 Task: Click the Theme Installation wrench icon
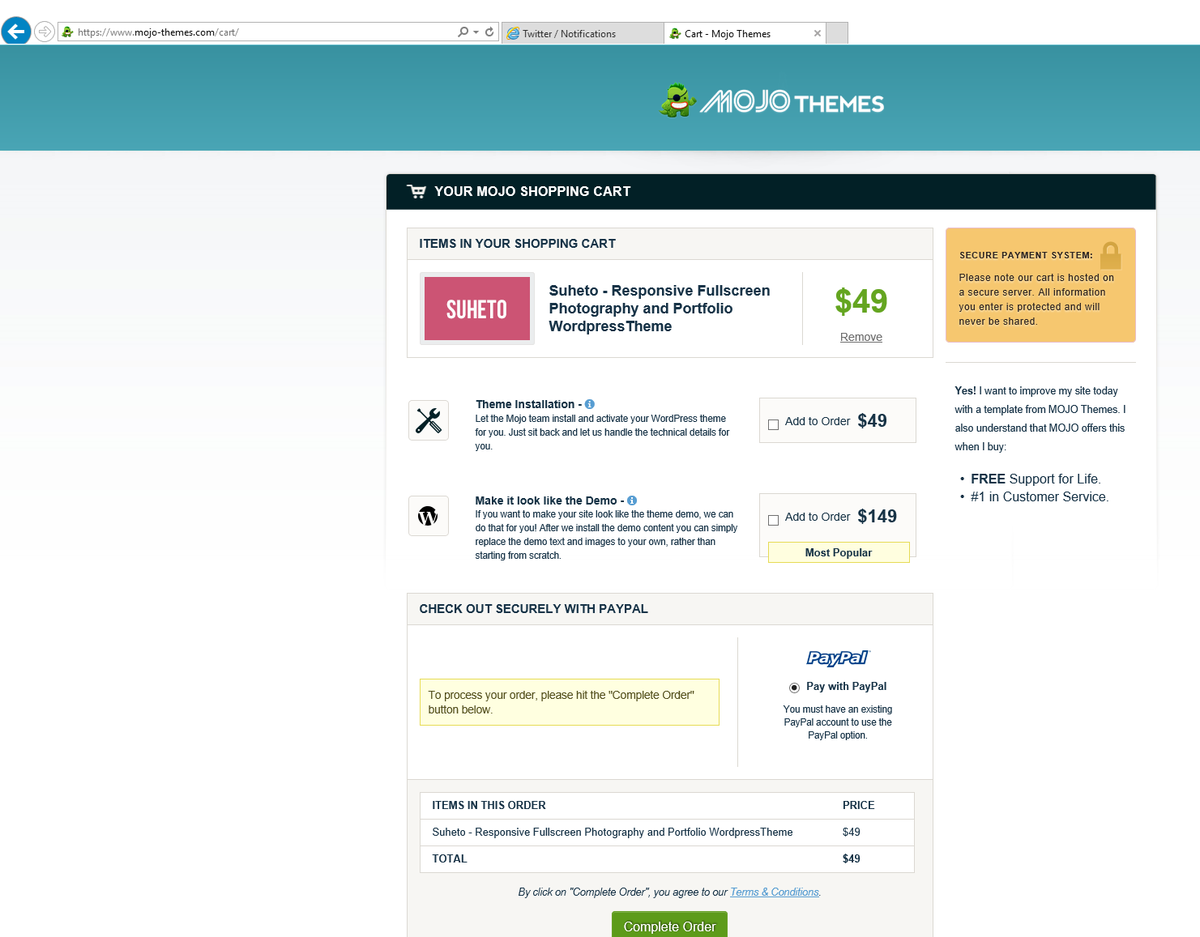tap(428, 420)
